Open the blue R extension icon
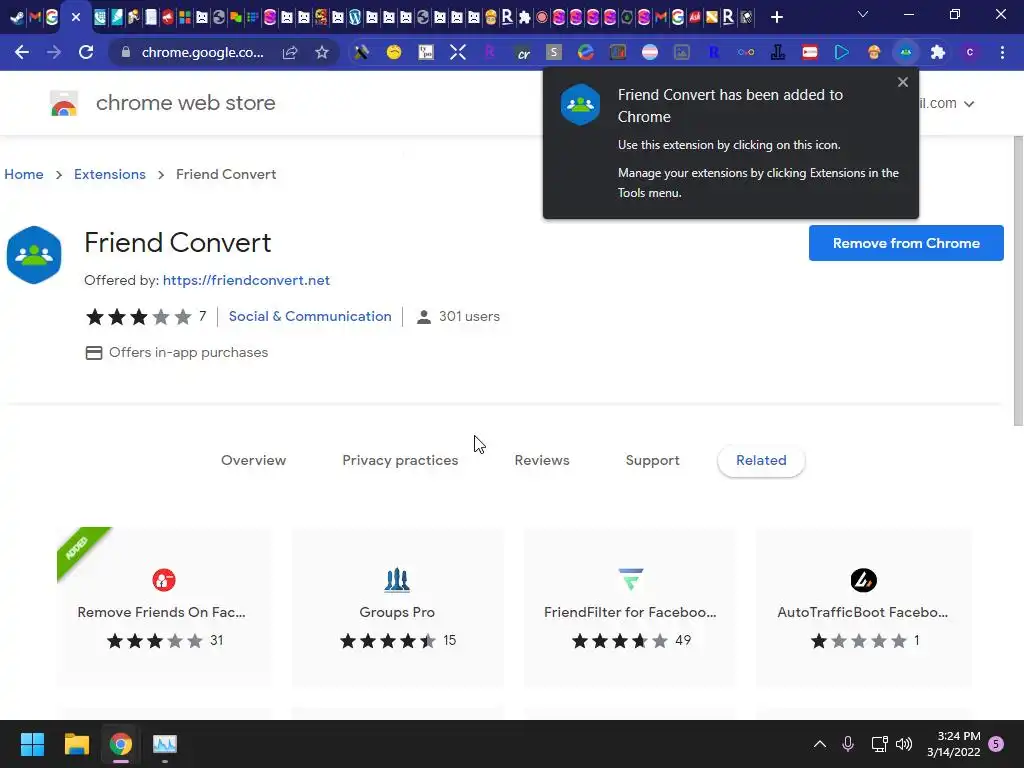Screen dimensions: 1024x768 click(714, 52)
